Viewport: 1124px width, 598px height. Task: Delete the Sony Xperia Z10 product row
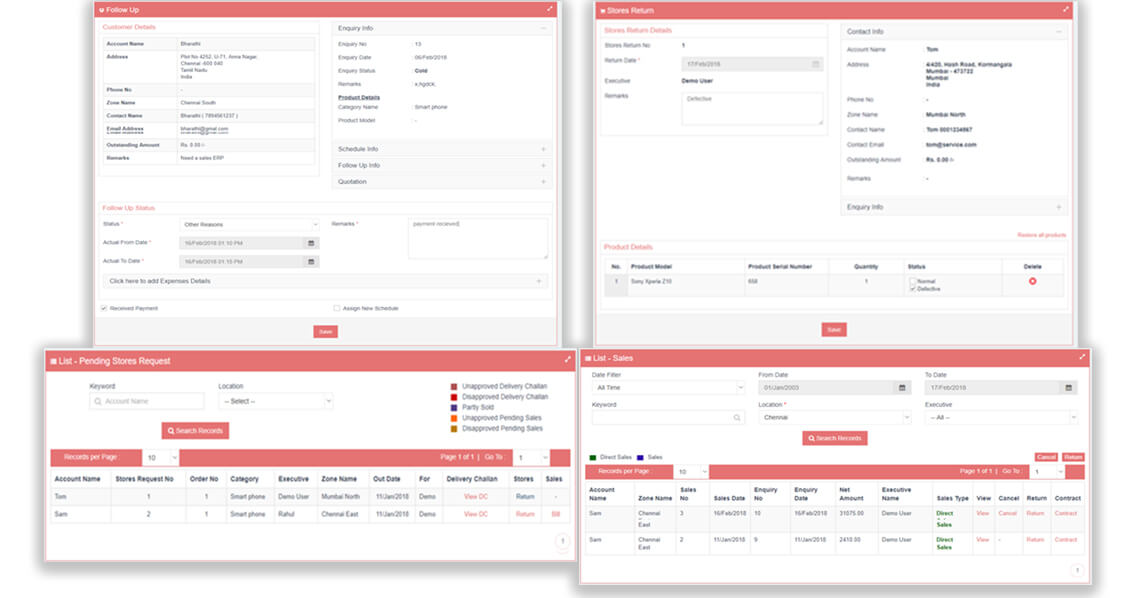(x=1032, y=281)
